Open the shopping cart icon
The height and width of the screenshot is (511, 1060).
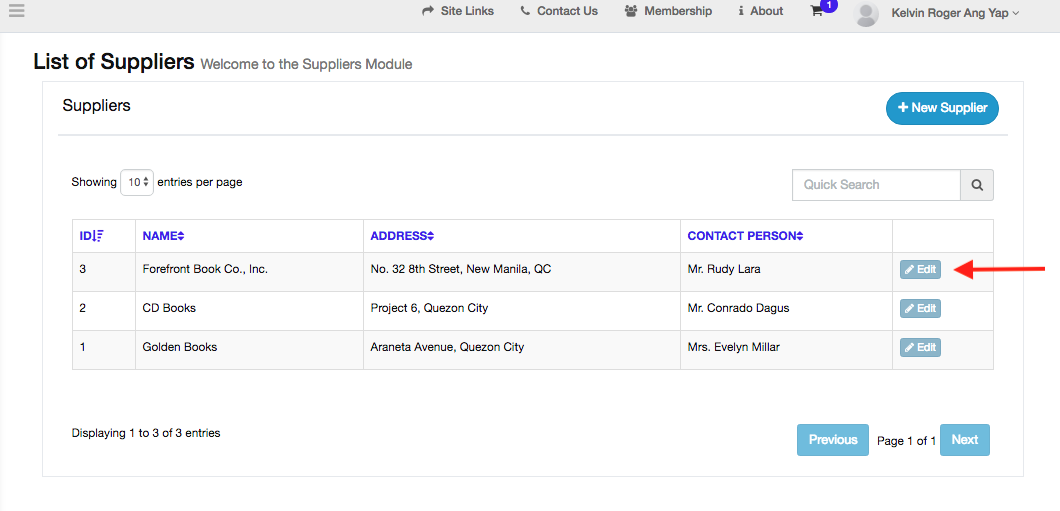817,11
